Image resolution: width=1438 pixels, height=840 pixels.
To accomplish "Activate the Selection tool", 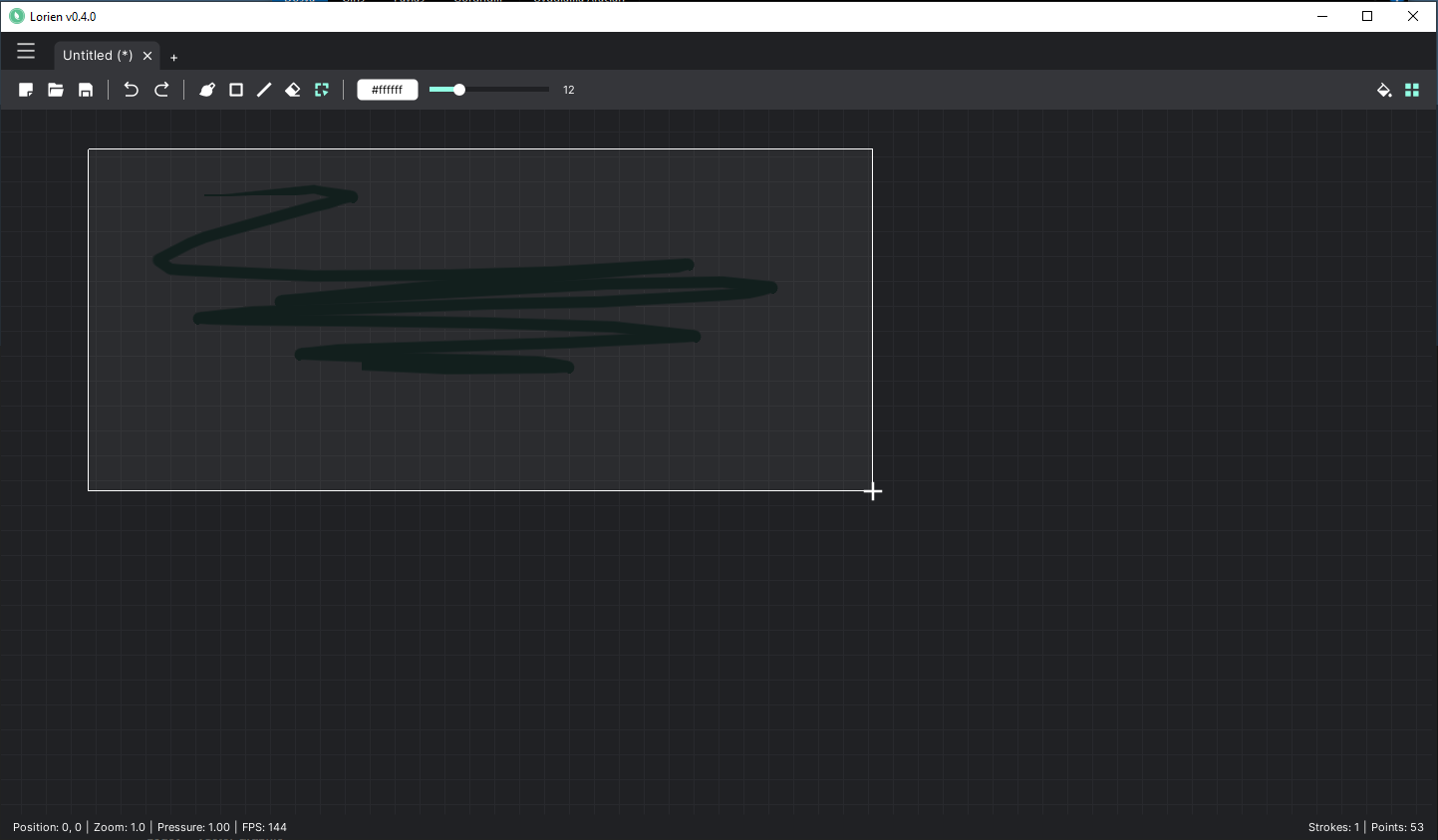I will [x=321, y=89].
